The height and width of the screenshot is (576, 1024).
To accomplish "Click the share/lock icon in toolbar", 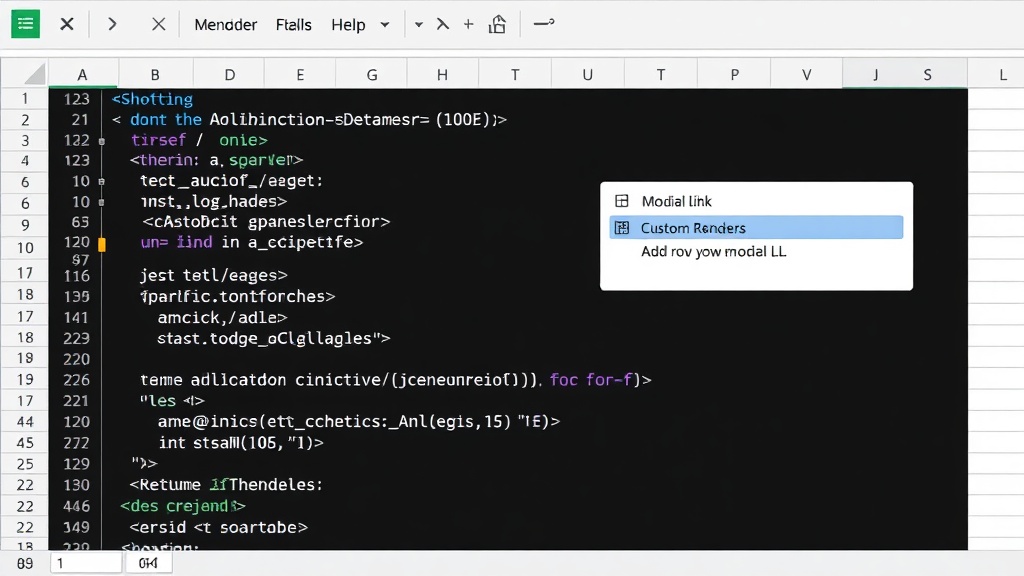I will coord(498,24).
